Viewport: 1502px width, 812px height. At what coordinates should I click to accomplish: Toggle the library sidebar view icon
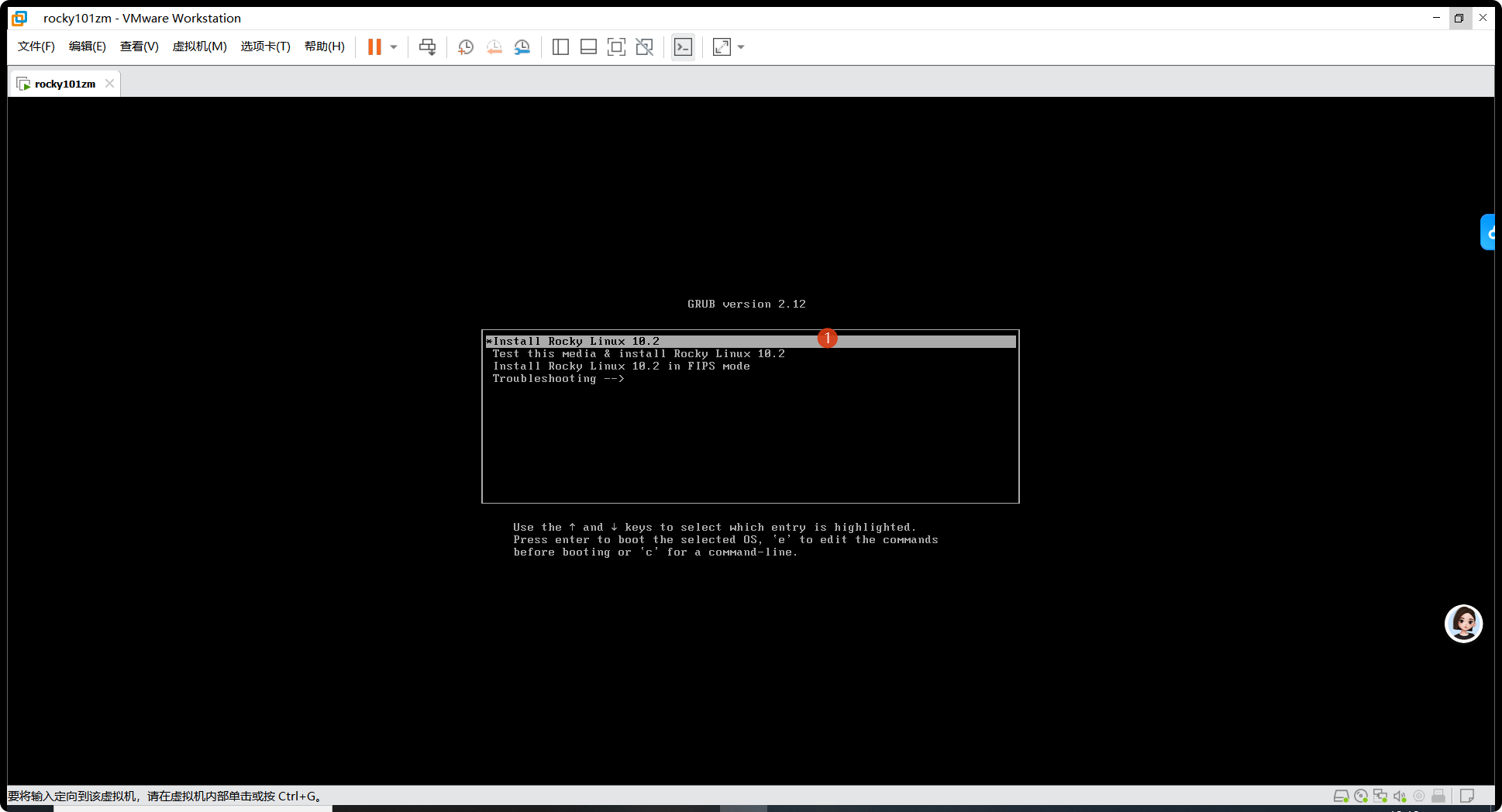pos(560,47)
